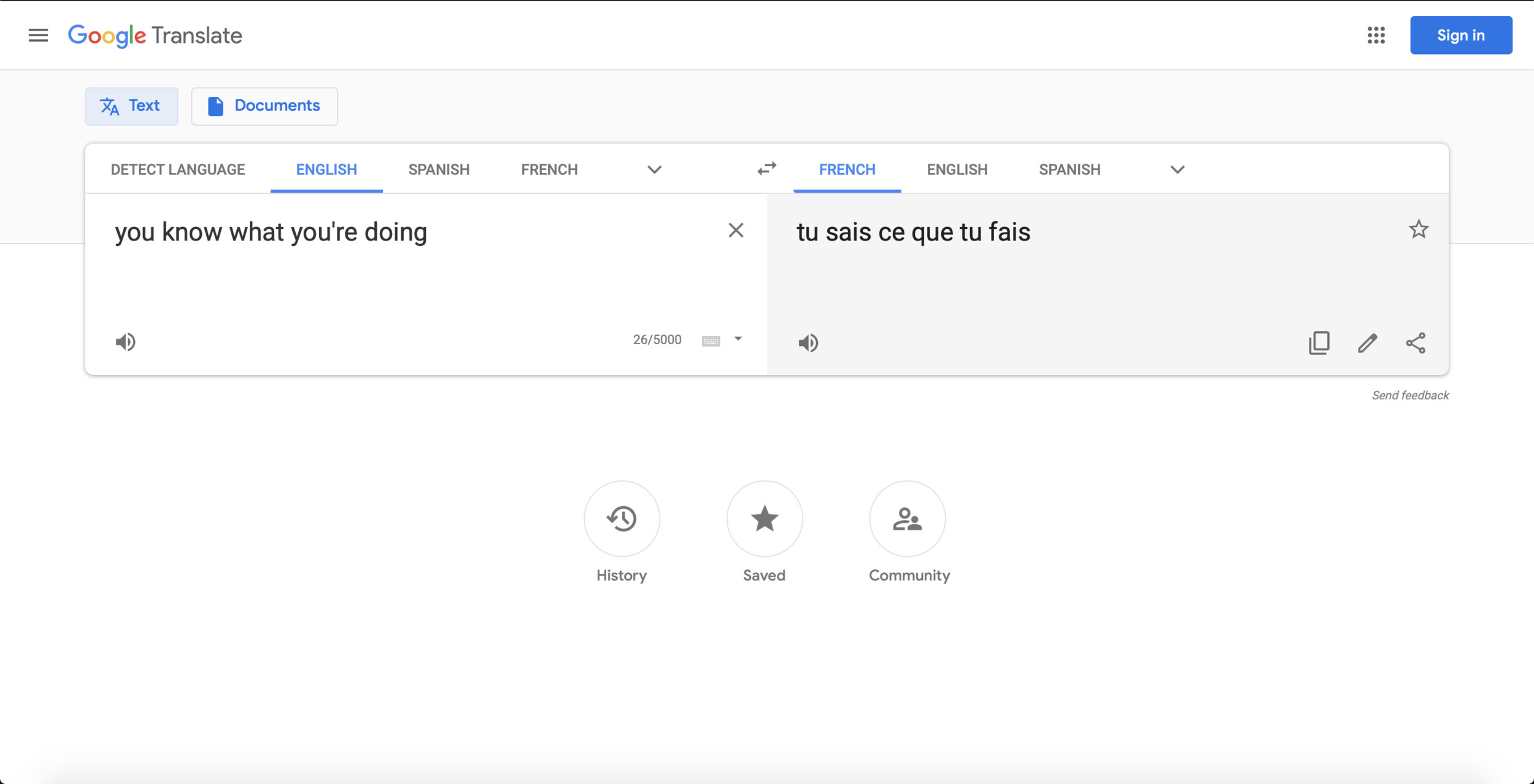The image size is (1534, 784).
Task: Copy the French translation
Action: [x=1319, y=343]
